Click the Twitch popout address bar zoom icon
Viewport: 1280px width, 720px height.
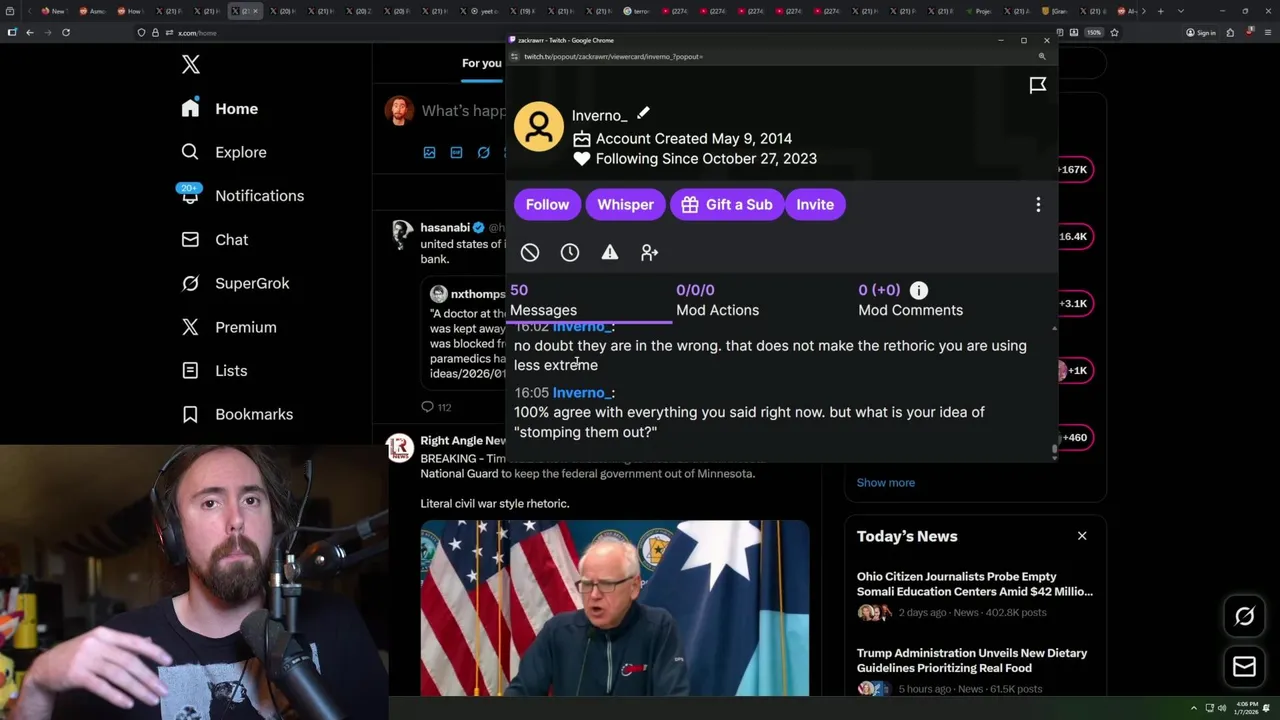[x=1042, y=57]
